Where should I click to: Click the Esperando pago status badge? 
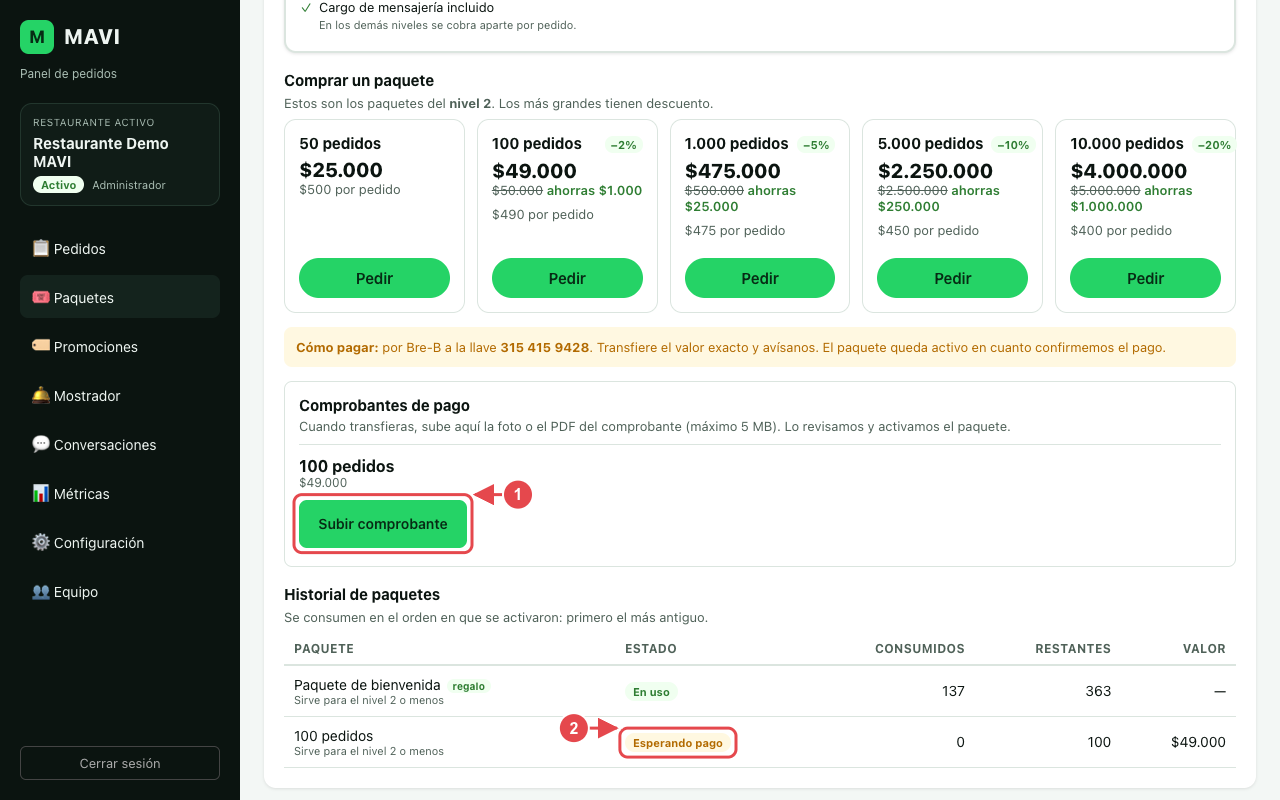pyautogui.click(x=678, y=743)
